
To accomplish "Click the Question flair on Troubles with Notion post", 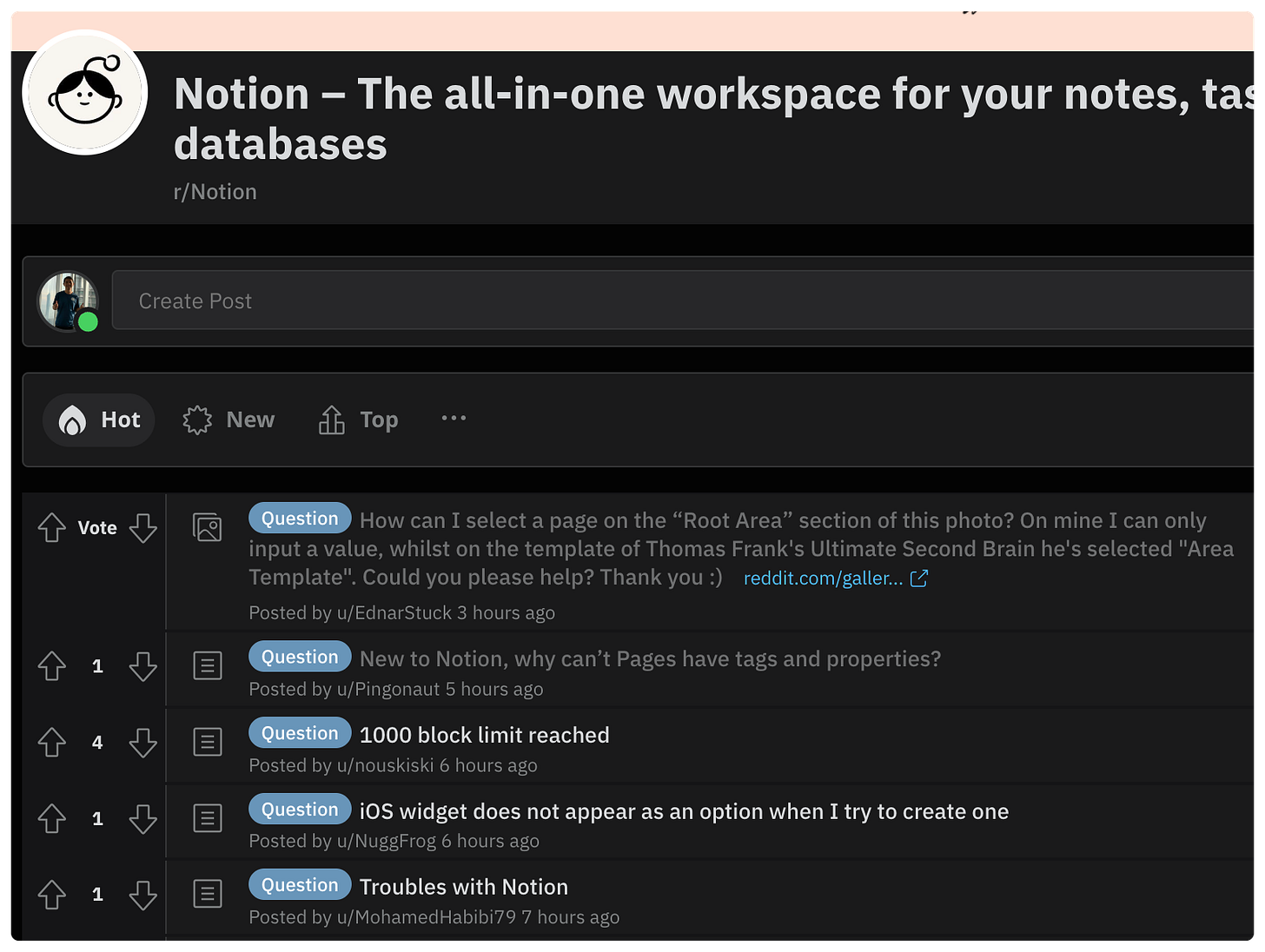I will pyautogui.click(x=300, y=885).
